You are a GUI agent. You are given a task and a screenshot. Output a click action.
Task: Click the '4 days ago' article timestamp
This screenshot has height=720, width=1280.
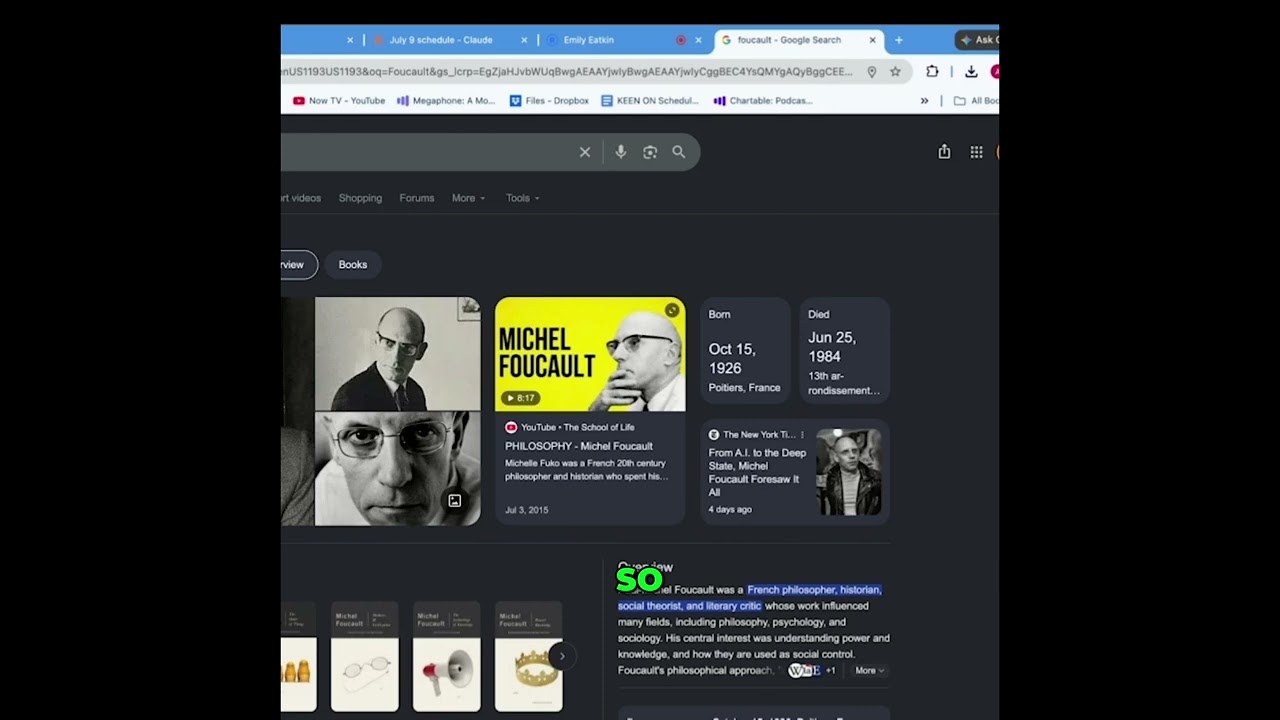[x=730, y=509]
